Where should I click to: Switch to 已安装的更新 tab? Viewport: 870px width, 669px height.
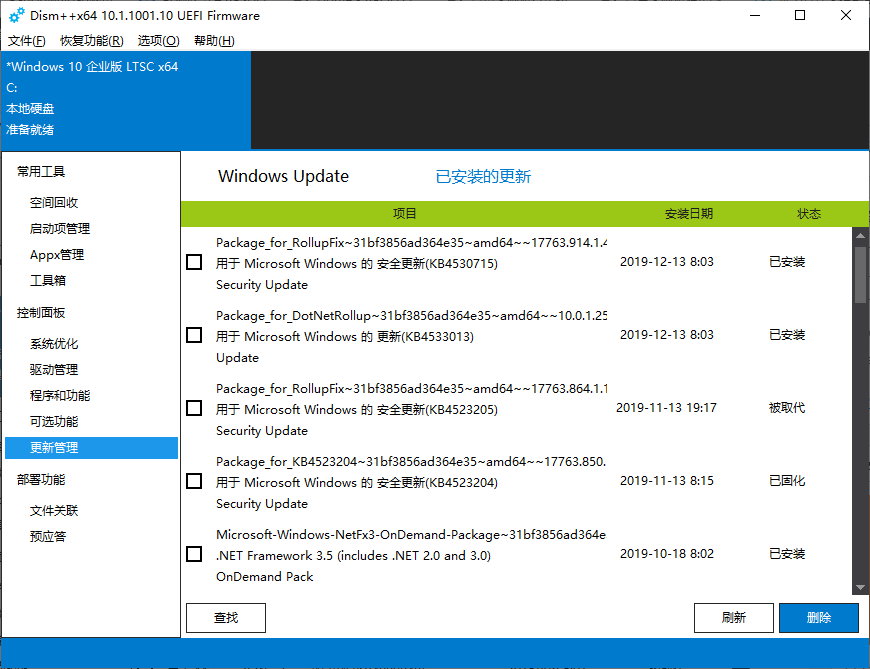483,176
